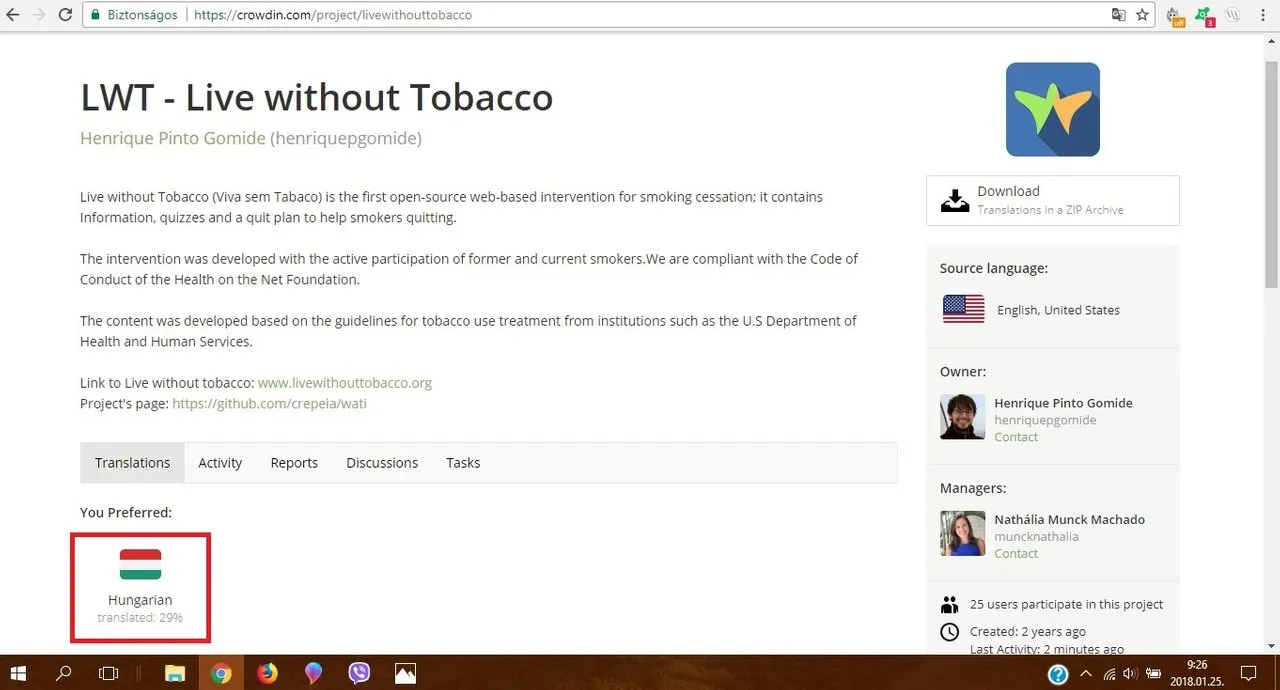The height and width of the screenshot is (690, 1280).
Task: Click the blue help question mark in the tray
Action: tap(1058, 674)
